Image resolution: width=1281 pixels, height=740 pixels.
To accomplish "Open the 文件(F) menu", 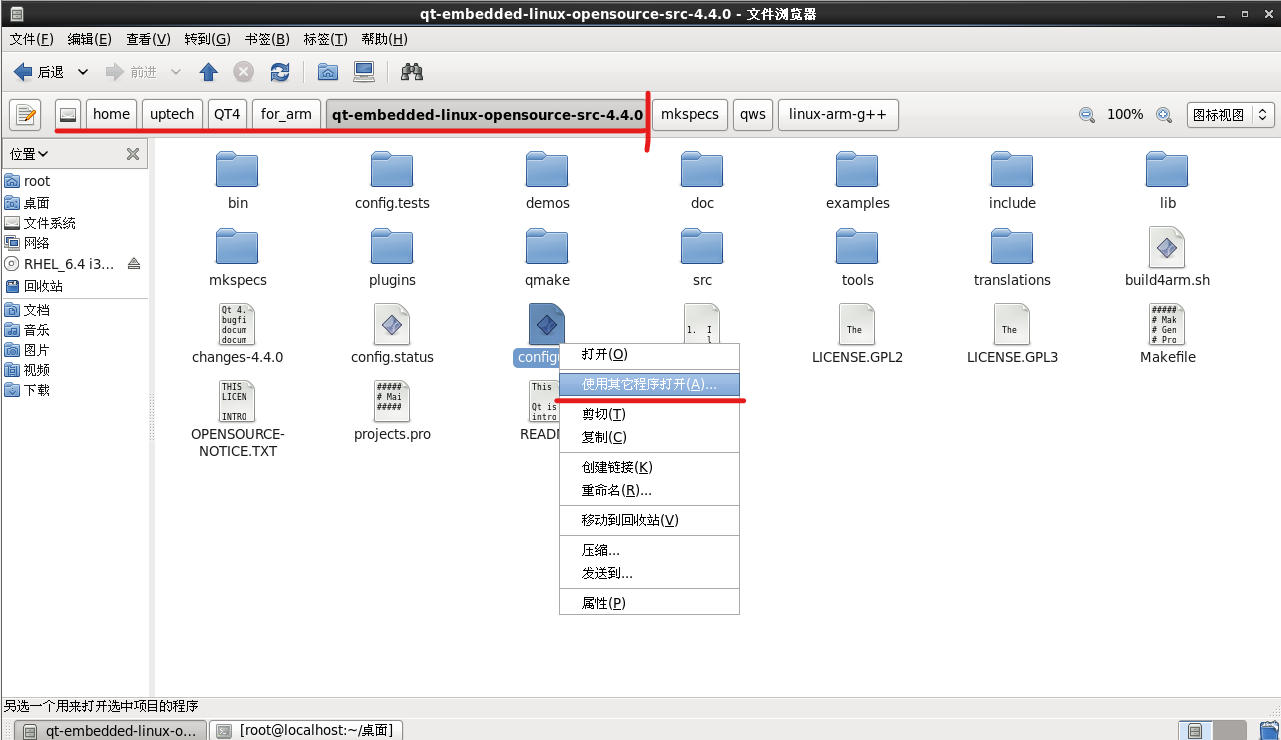I will [31, 39].
